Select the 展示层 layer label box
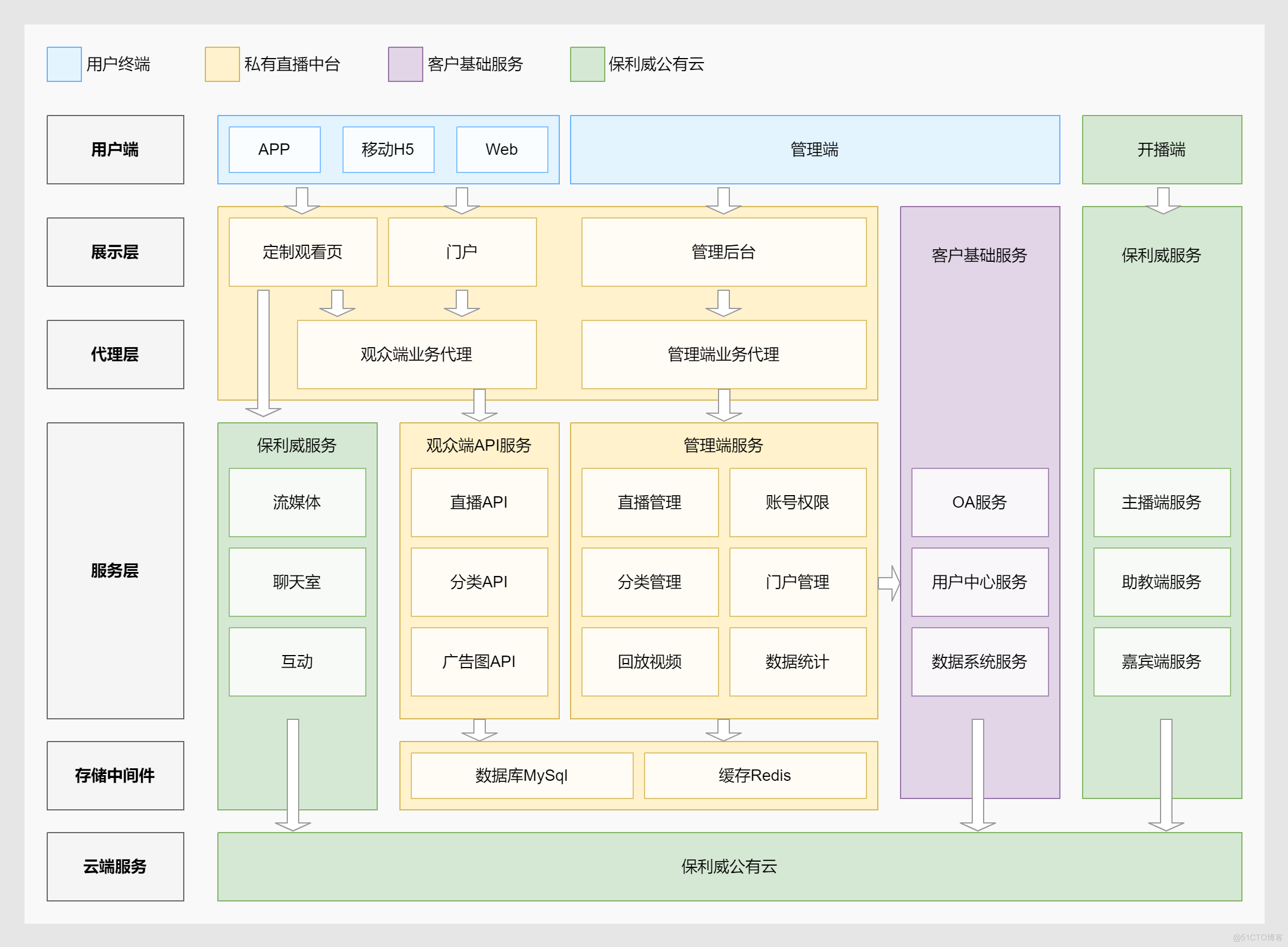Viewport: 1288px width, 947px height. [x=115, y=252]
